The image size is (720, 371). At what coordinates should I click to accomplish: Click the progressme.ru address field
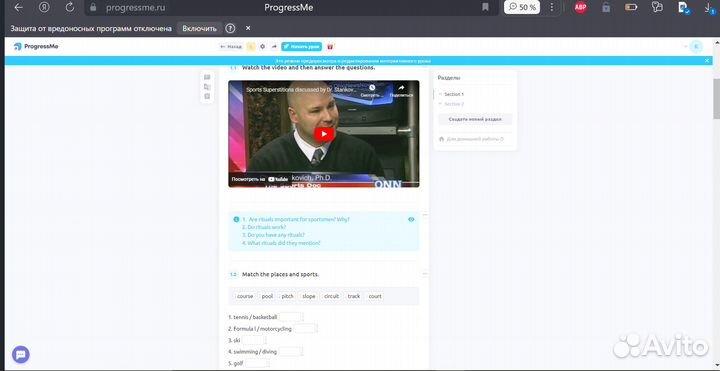click(x=135, y=7)
